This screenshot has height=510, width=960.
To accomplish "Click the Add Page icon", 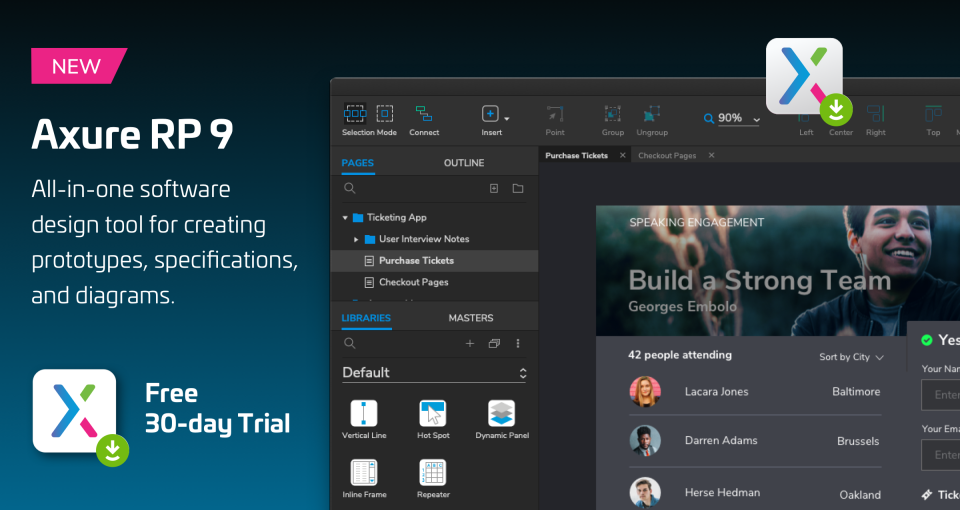I will pyautogui.click(x=494, y=188).
